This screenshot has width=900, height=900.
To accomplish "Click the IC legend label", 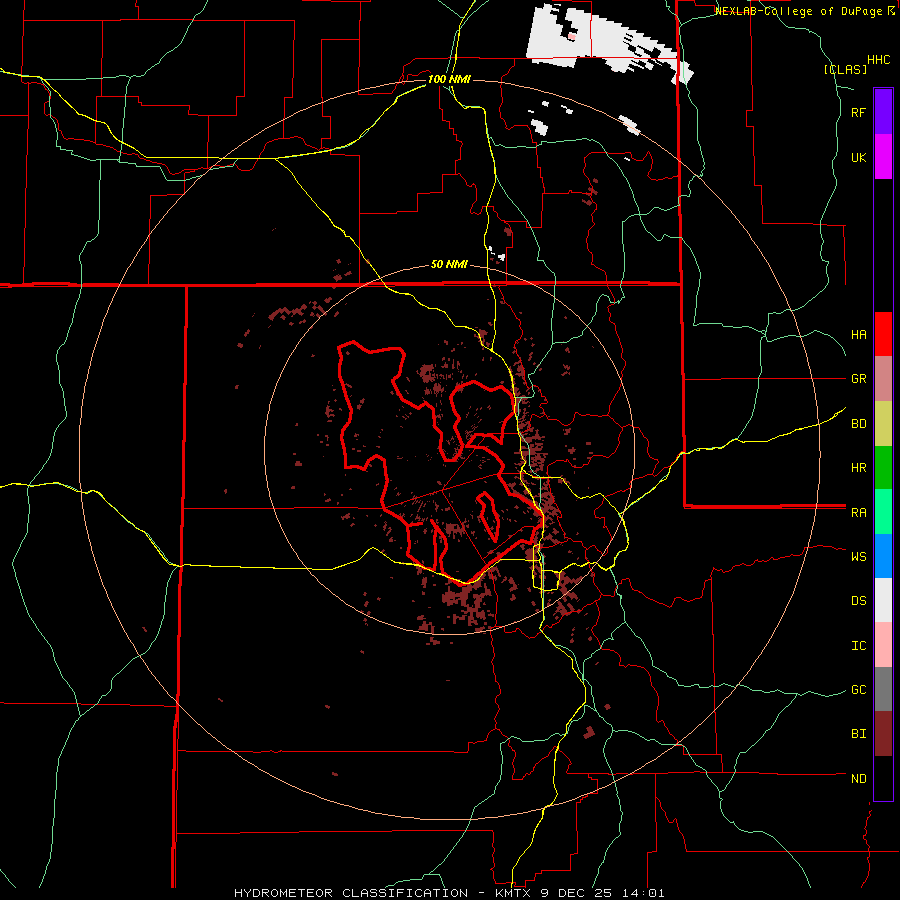I will coord(858,646).
